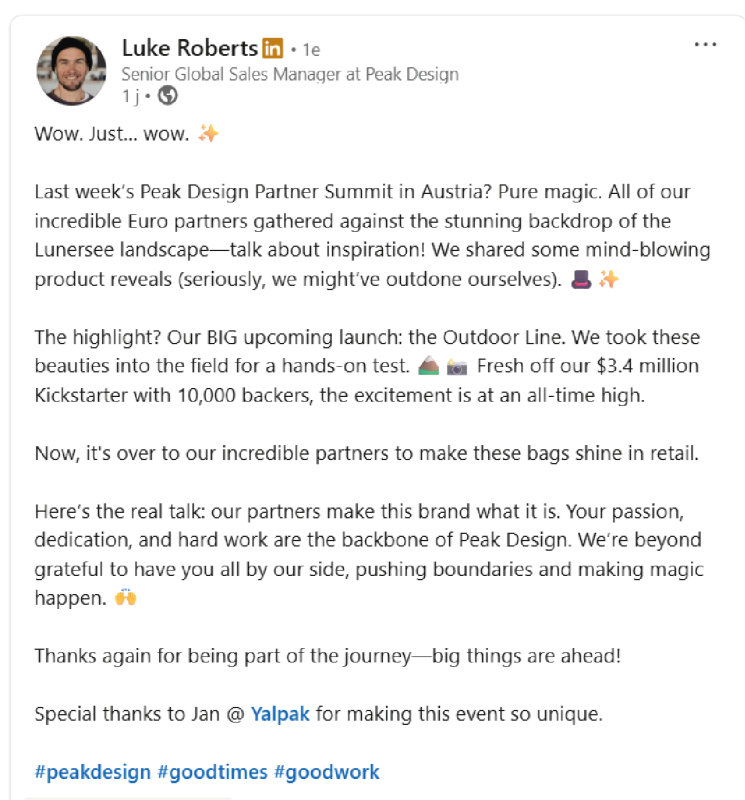Click the top hat emoji
The width and height of the screenshot is (745, 800).
coord(579,279)
